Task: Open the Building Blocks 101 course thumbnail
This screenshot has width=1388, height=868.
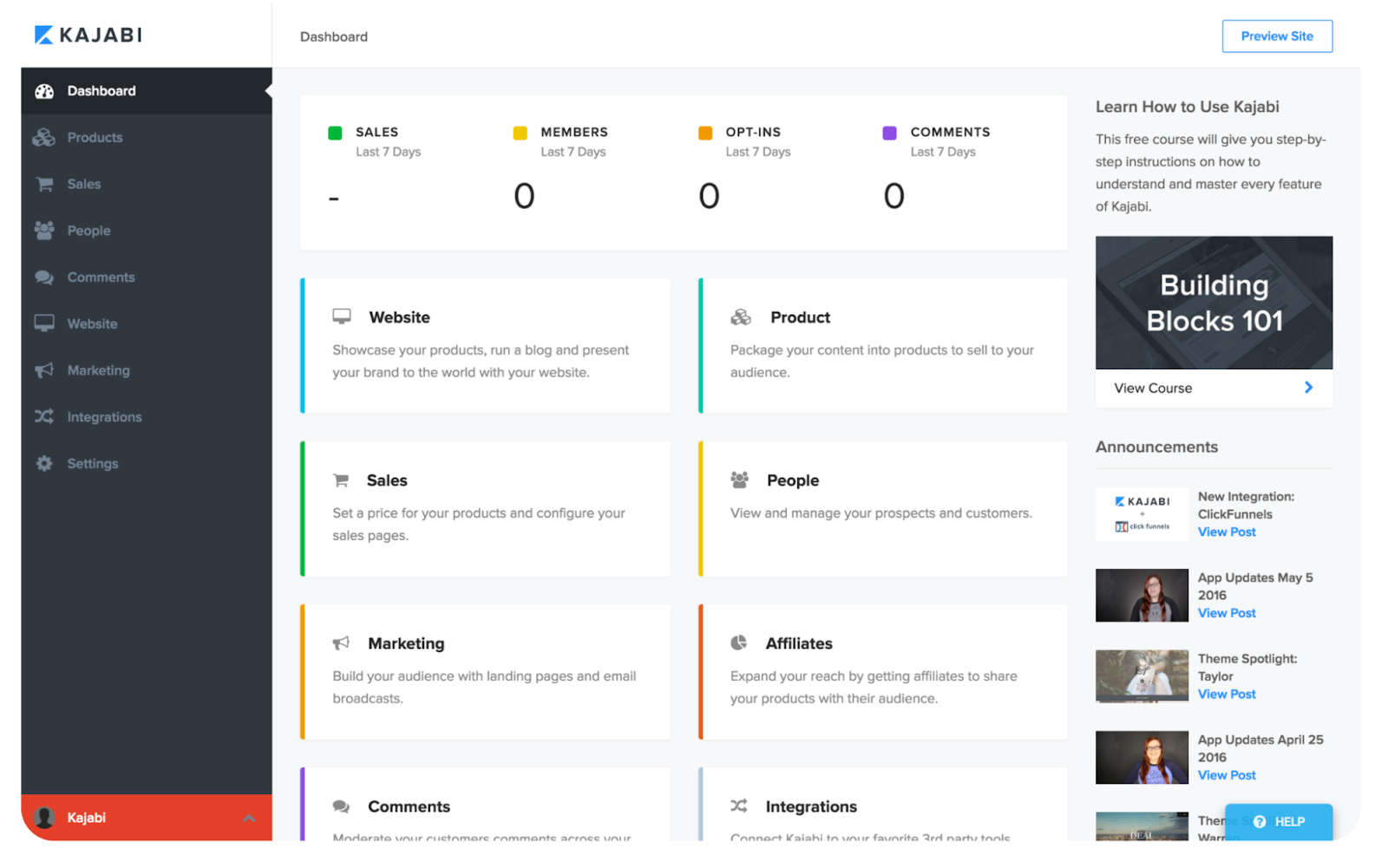Action: point(1214,303)
